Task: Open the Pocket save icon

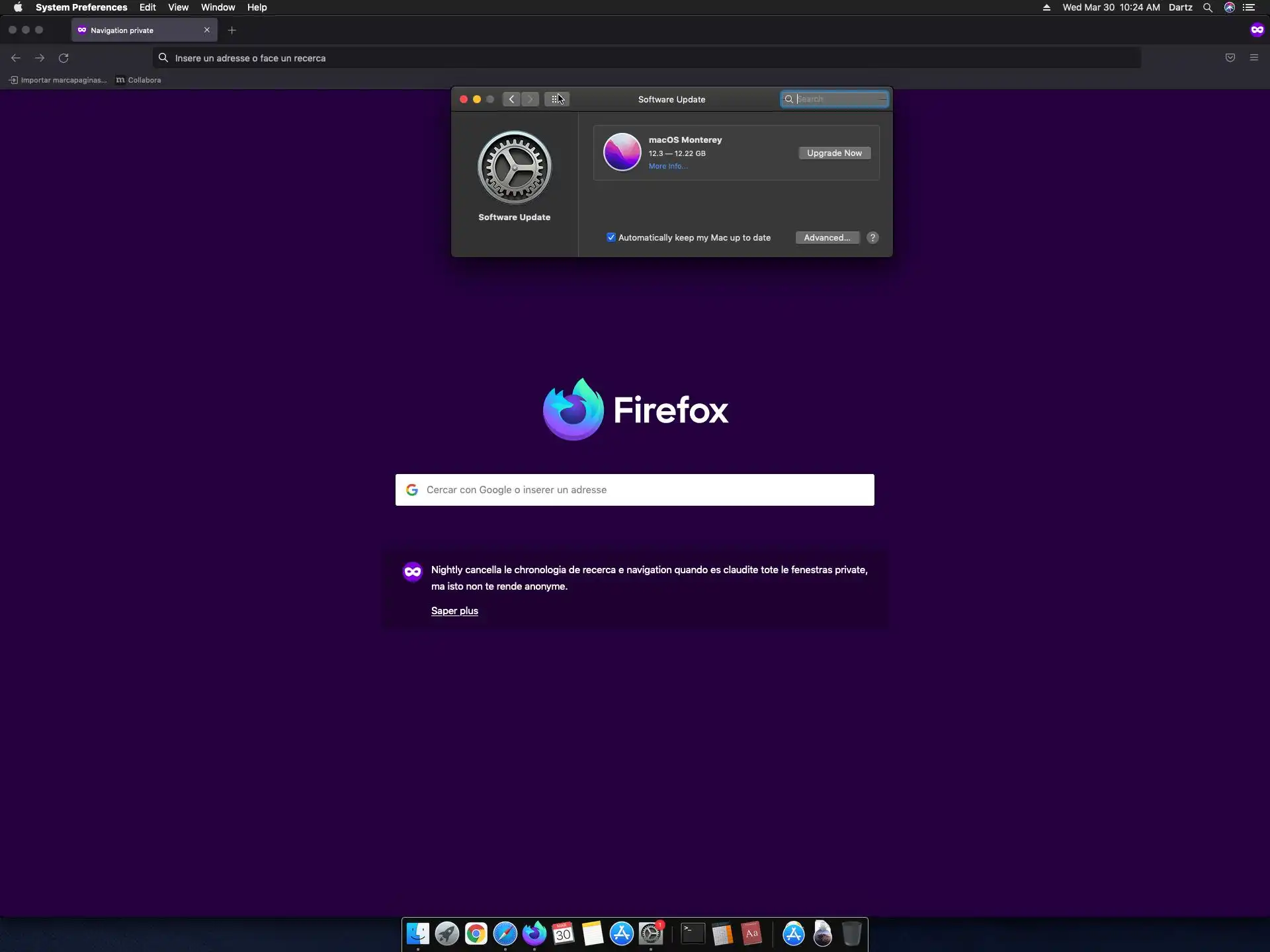Action: coord(1230,58)
